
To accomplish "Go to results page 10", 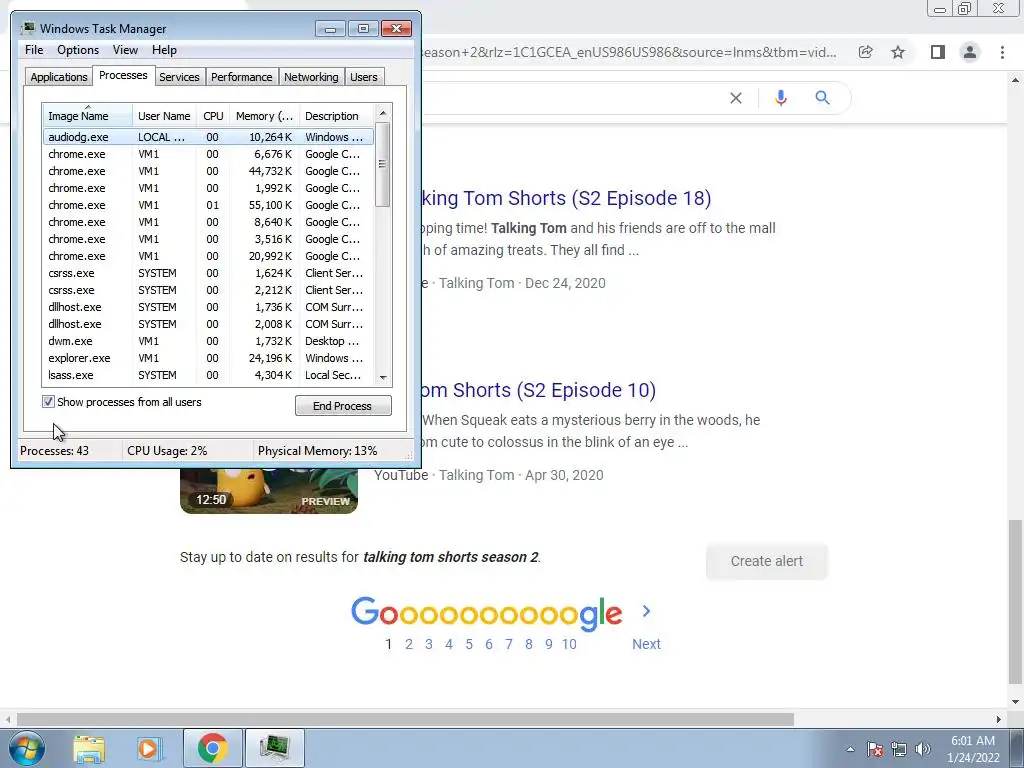I will (x=569, y=644).
